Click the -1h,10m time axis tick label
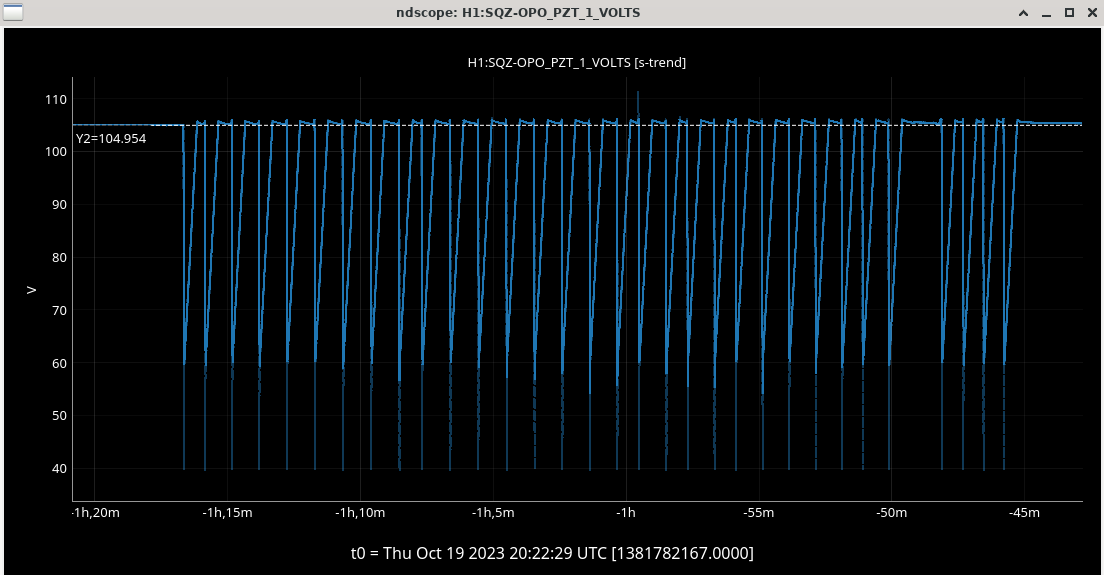The width and height of the screenshot is (1104, 575). tap(360, 513)
